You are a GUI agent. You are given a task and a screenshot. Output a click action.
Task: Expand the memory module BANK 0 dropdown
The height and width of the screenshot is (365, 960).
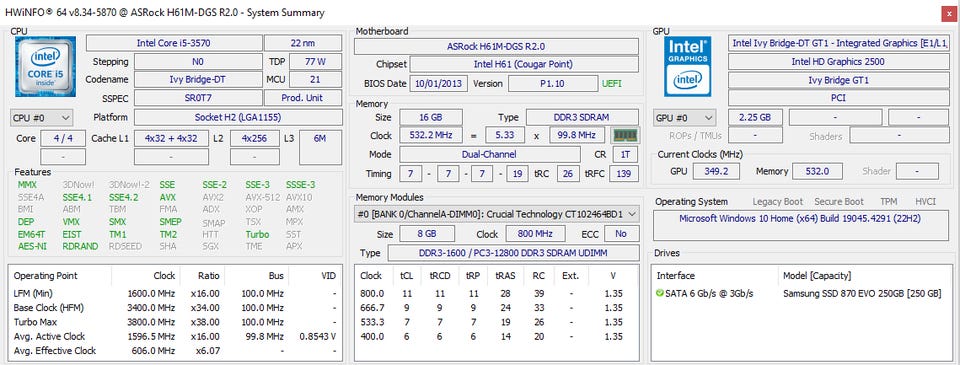coord(497,214)
